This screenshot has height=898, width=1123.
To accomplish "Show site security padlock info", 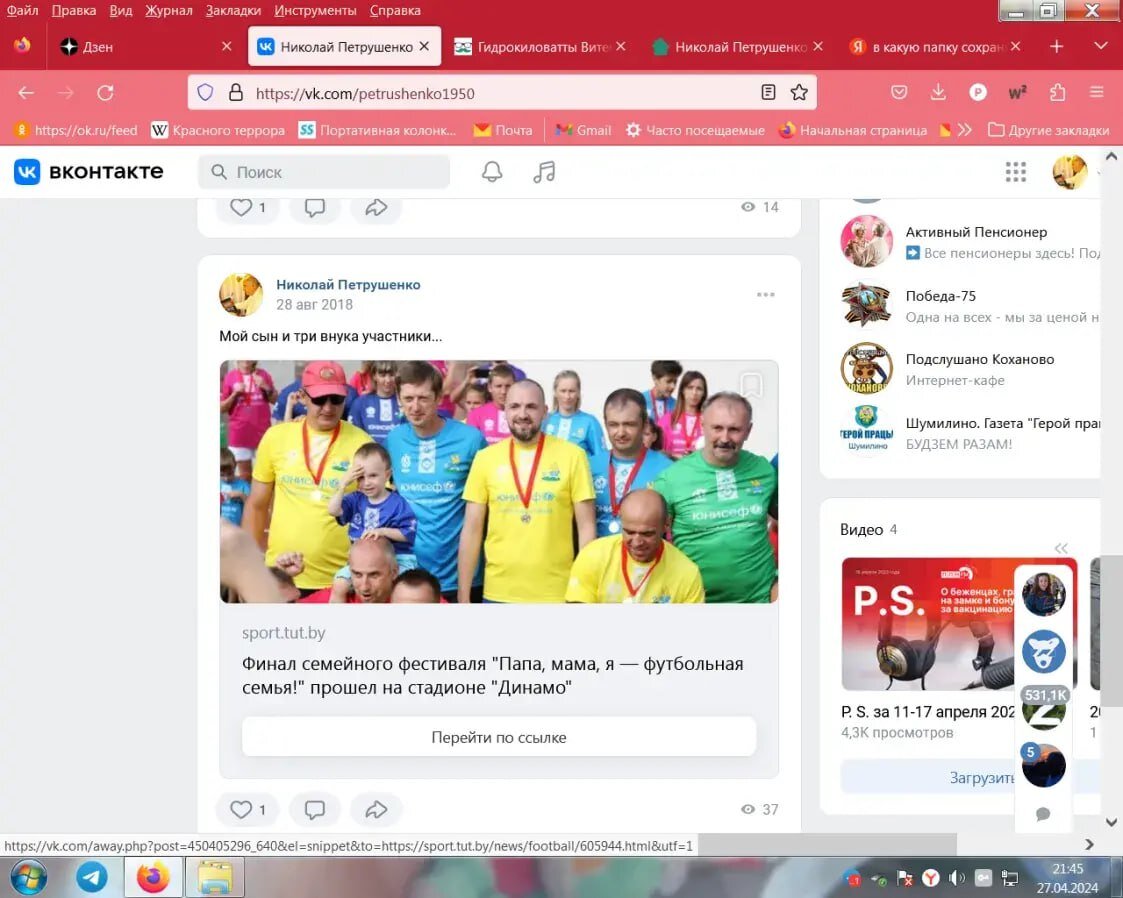I will (x=236, y=92).
